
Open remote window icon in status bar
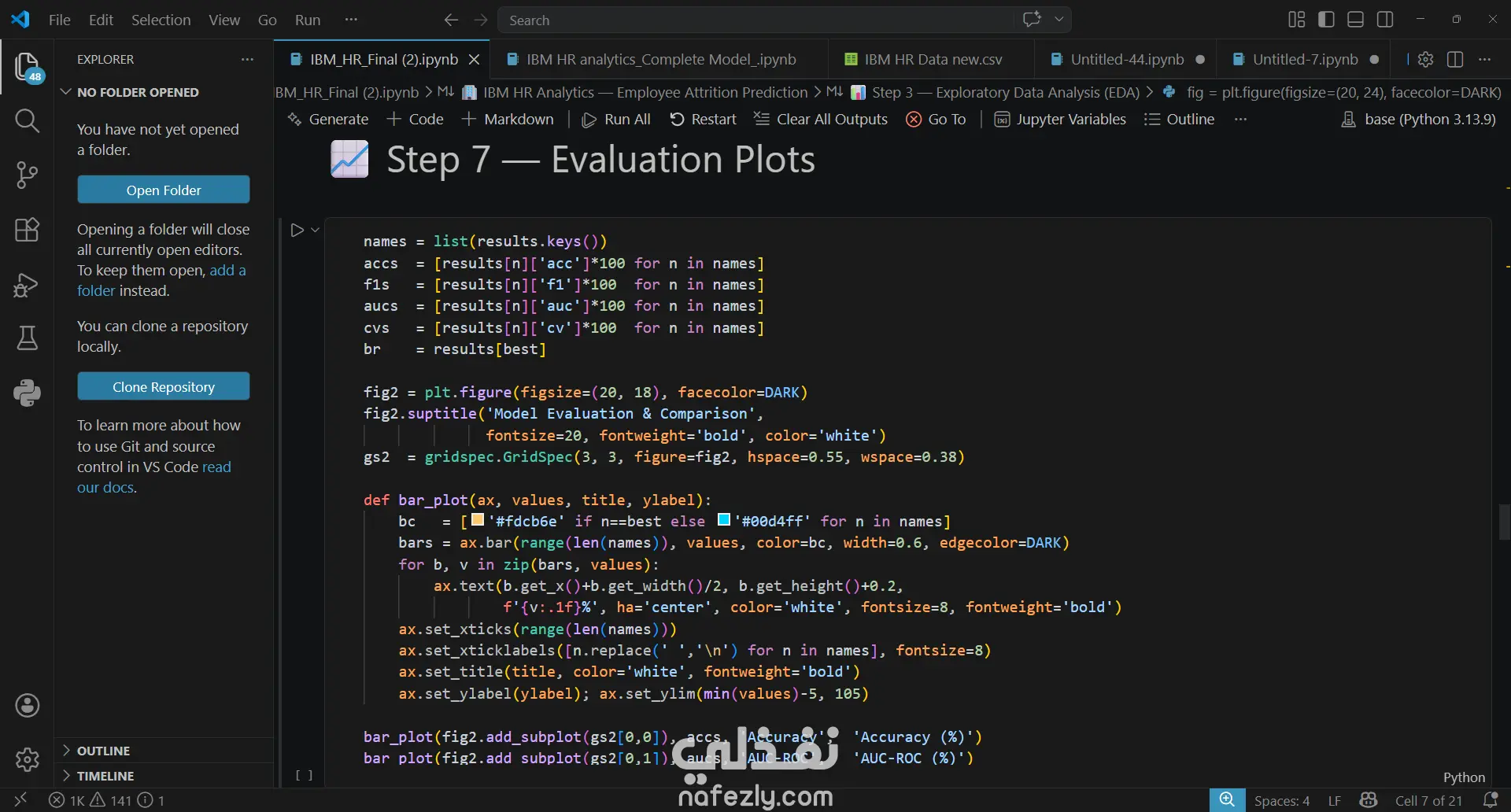(x=20, y=800)
